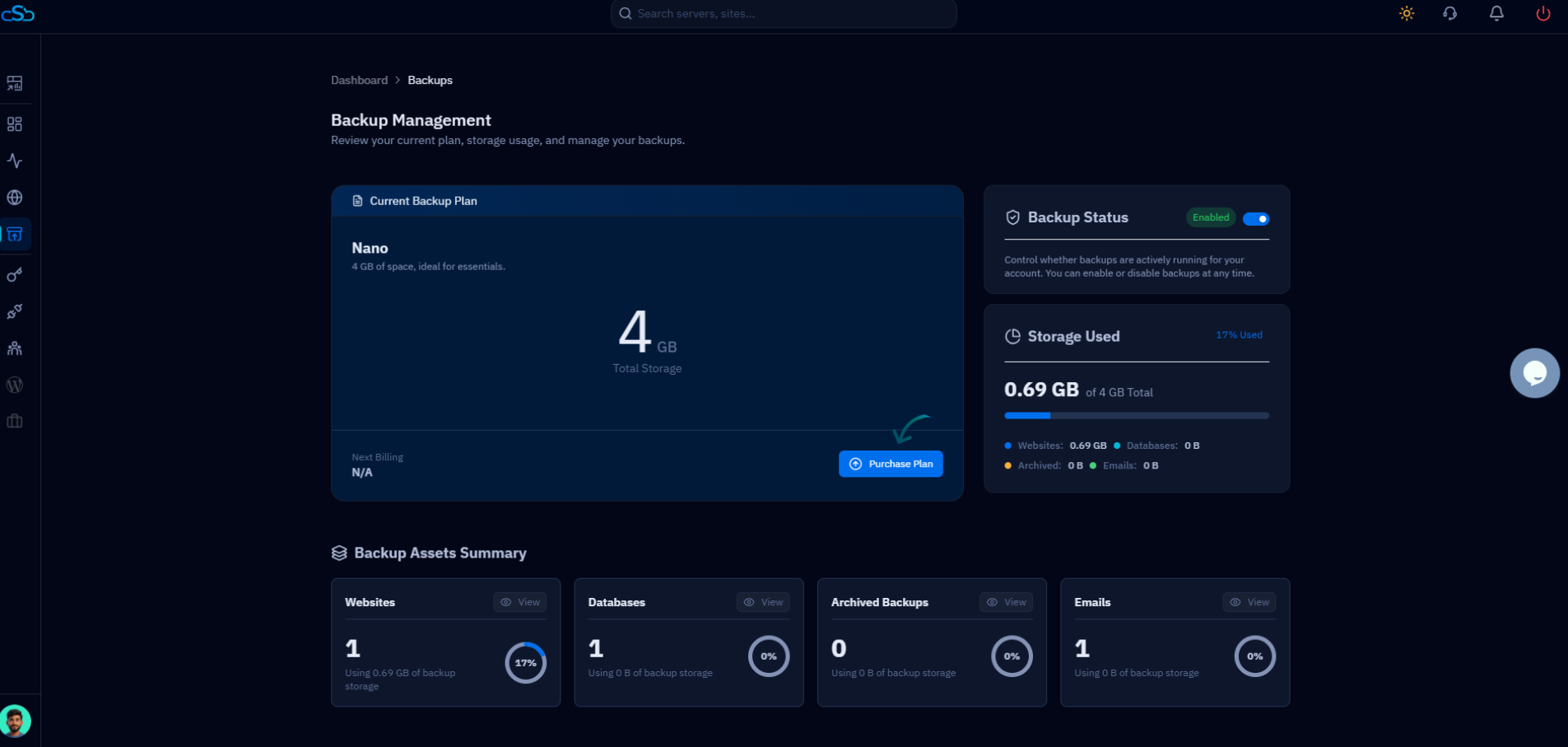Image resolution: width=1568 pixels, height=747 pixels.
Task: Open the grid apps icon in the sidebar
Action: coord(15,124)
